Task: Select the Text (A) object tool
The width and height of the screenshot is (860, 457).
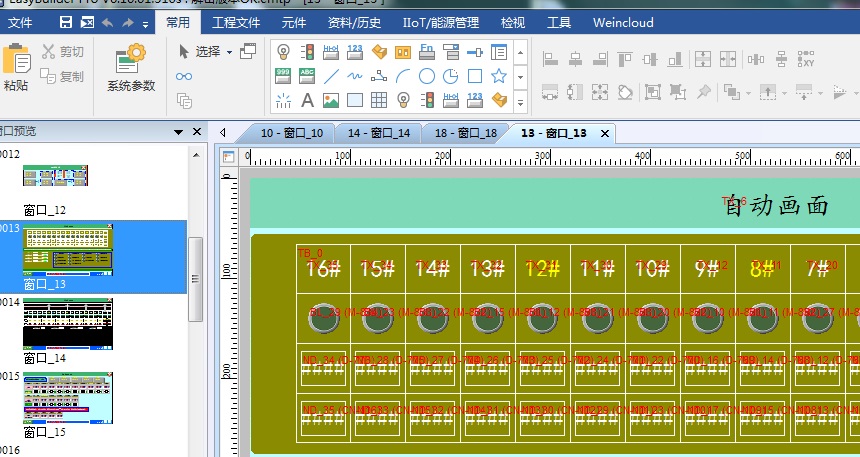Action: pos(307,100)
